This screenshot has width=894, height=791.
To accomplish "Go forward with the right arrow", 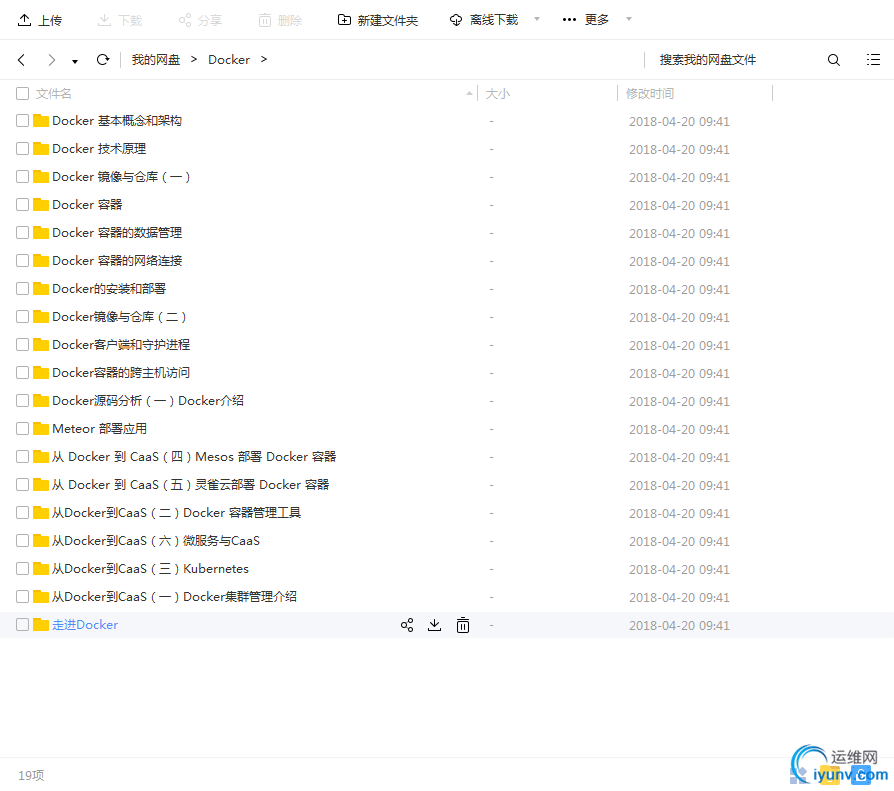I will tap(52, 60).
